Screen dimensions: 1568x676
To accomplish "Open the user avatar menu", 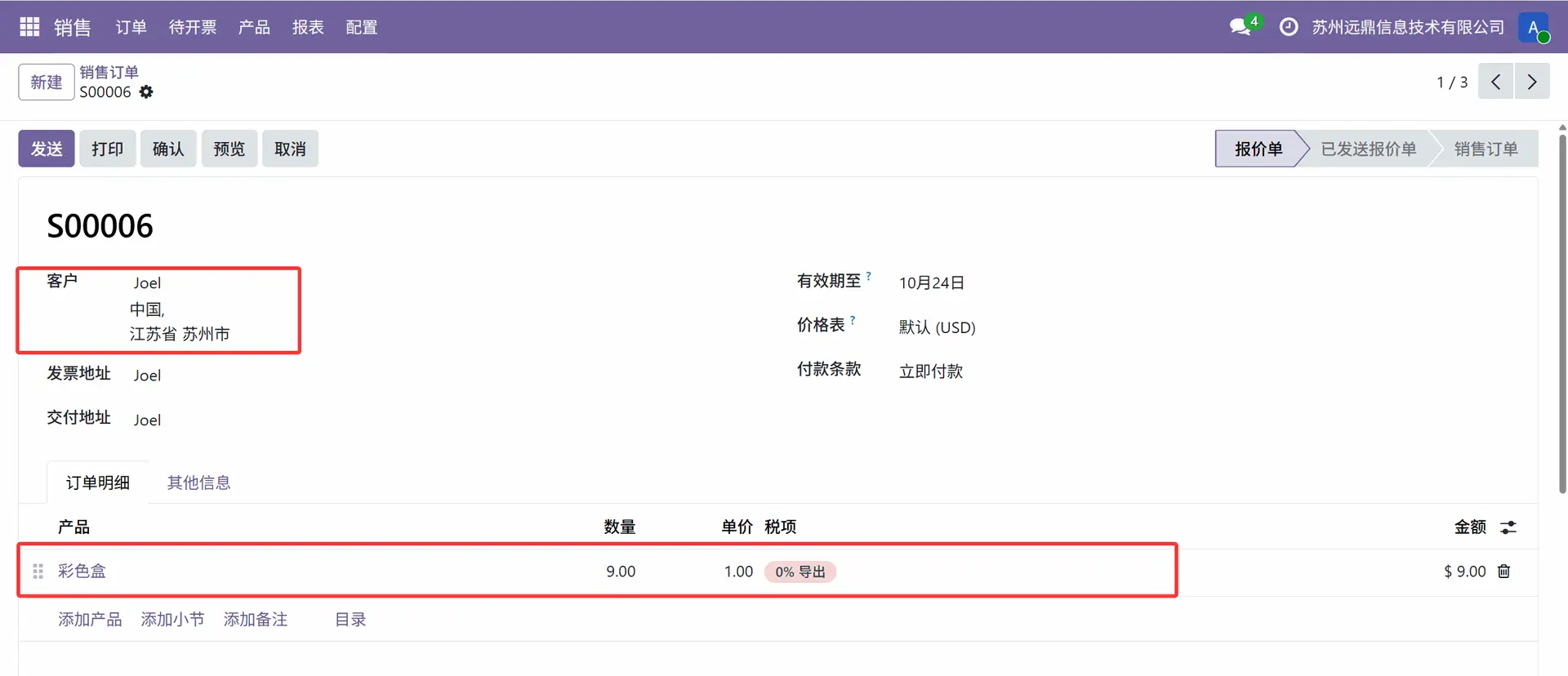I will (1533, 27).
